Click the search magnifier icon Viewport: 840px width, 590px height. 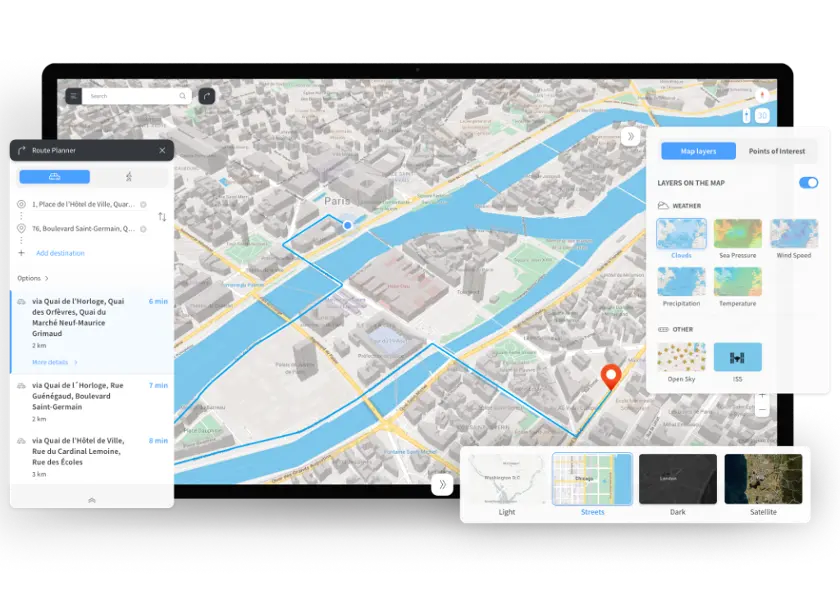[183, 95]
